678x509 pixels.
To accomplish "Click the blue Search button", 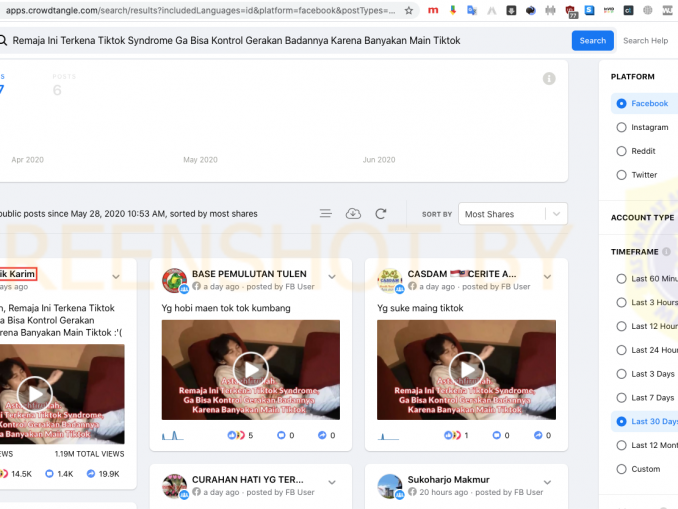I will pyautogui.click(x=592, y=41).
